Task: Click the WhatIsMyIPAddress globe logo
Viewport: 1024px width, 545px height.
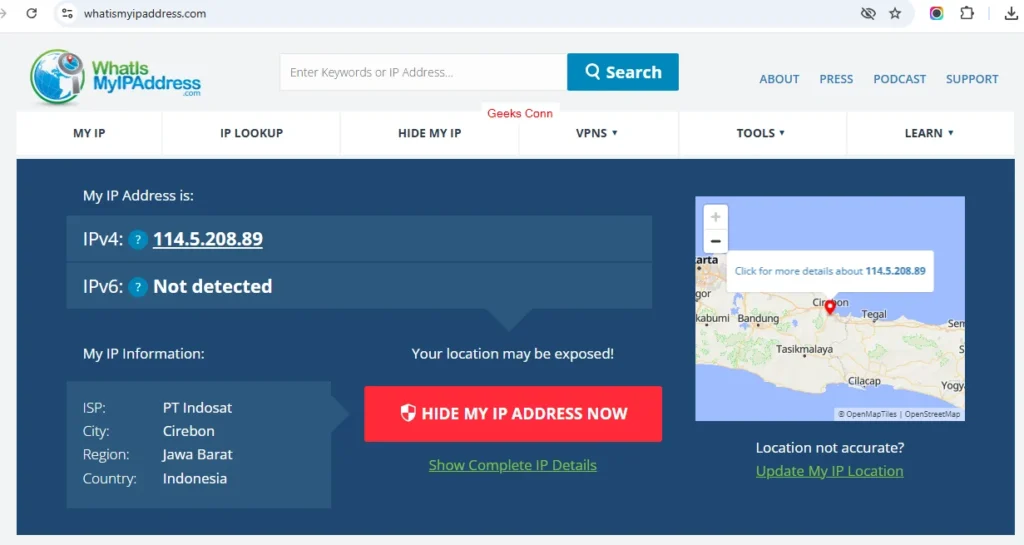Action: click(x=115, y=77)
